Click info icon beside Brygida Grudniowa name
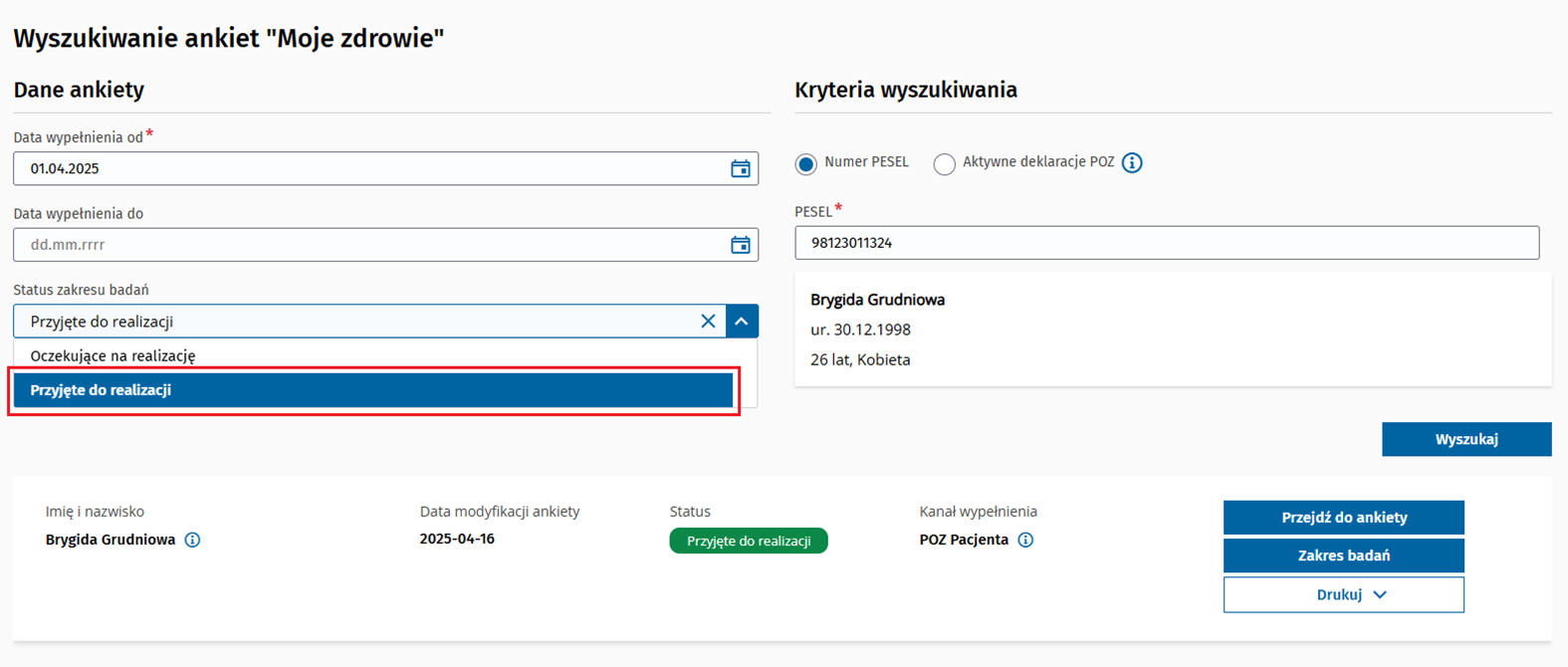The image size is (1568, 667). tap(192, 541)
